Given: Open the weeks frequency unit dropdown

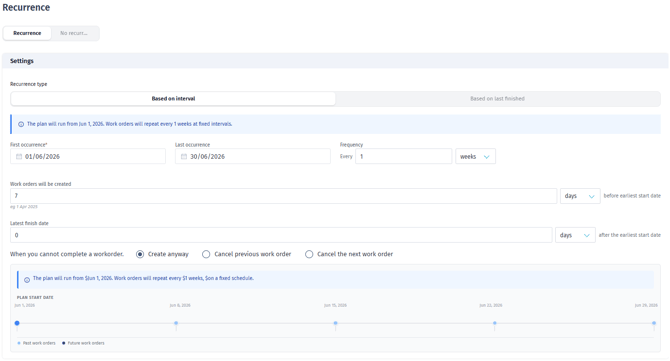Looking at the screenshot, I should coord(475,156).
